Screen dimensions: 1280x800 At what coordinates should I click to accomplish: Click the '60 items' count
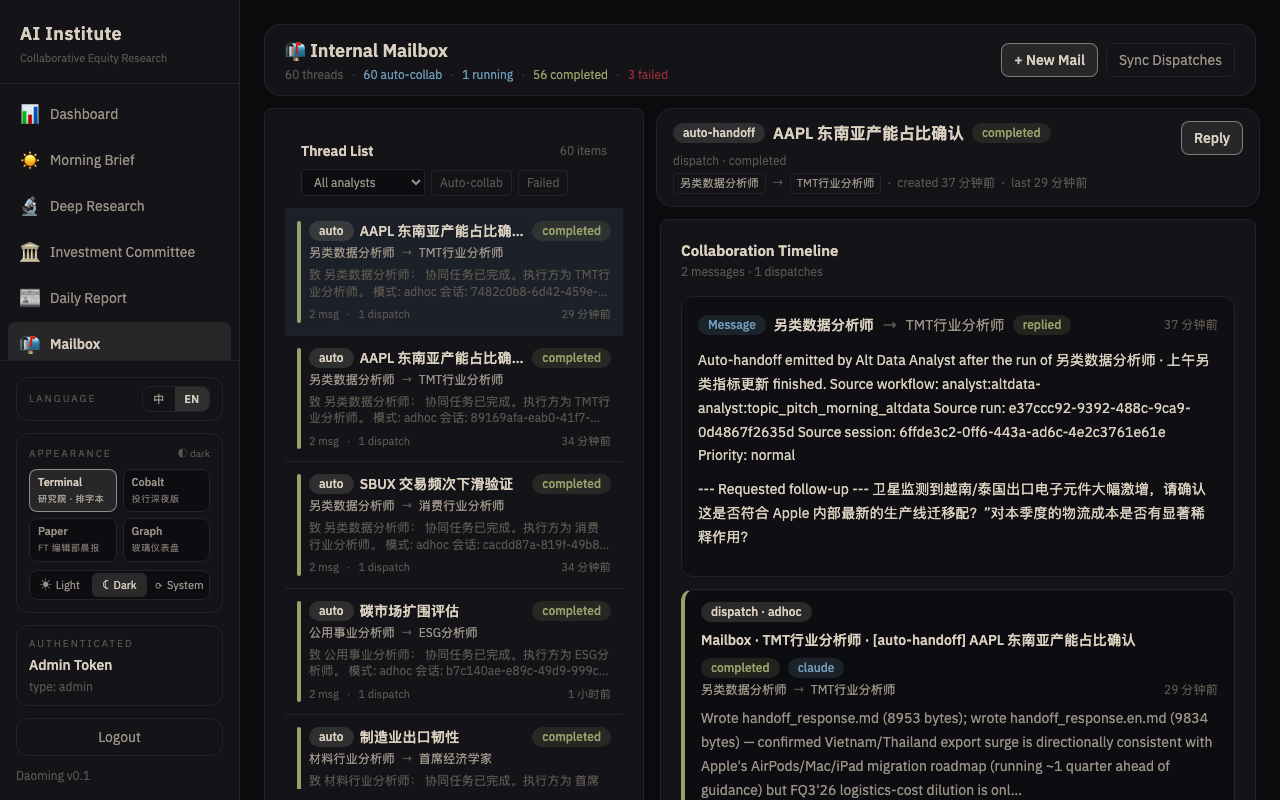click(x=583, y=151)
